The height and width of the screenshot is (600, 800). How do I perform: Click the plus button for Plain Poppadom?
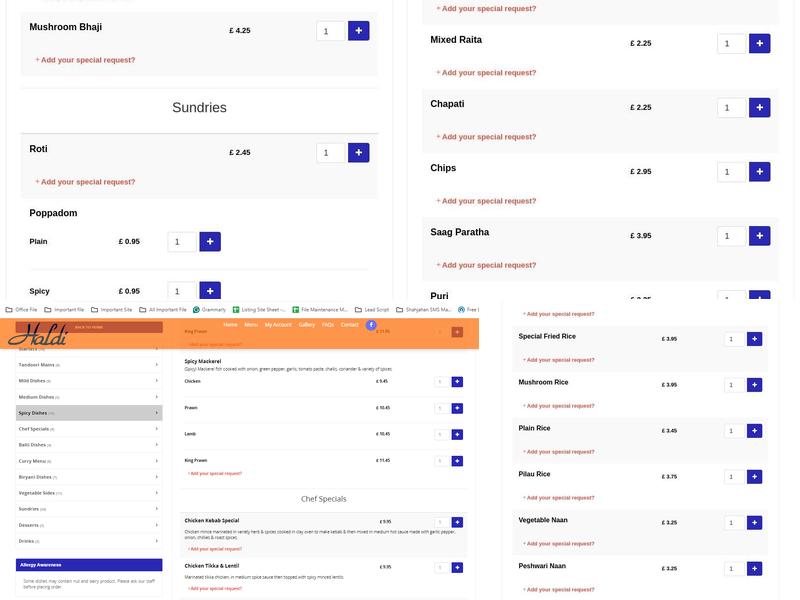click(x=209, y=242)
